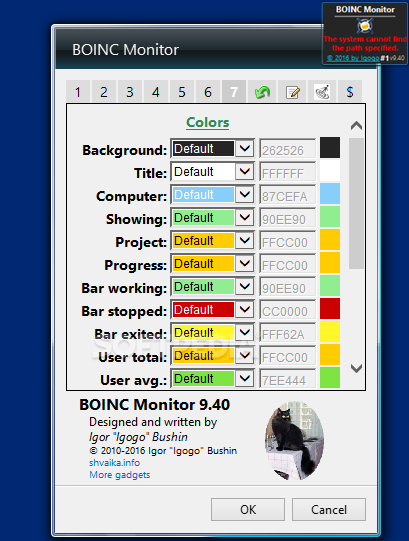
Task: Open Progress color dropdown
Action: point(213,264)
